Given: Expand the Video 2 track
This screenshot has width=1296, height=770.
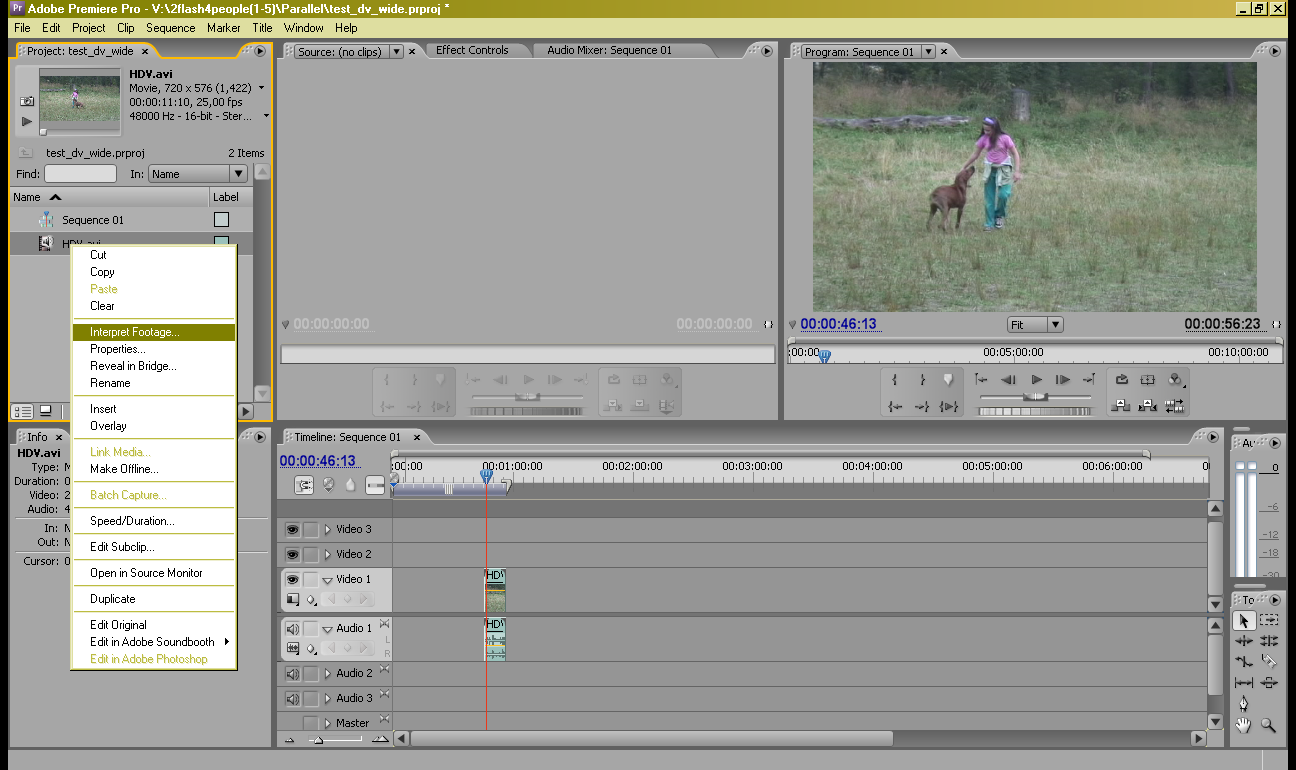Looking at the screenshot, I should coord(327,554).
